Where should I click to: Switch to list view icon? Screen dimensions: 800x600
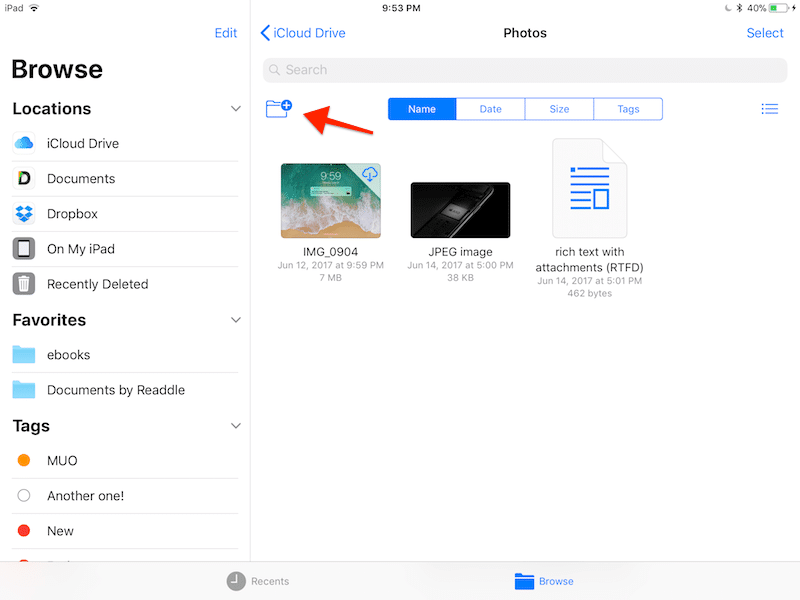(769, 109)
